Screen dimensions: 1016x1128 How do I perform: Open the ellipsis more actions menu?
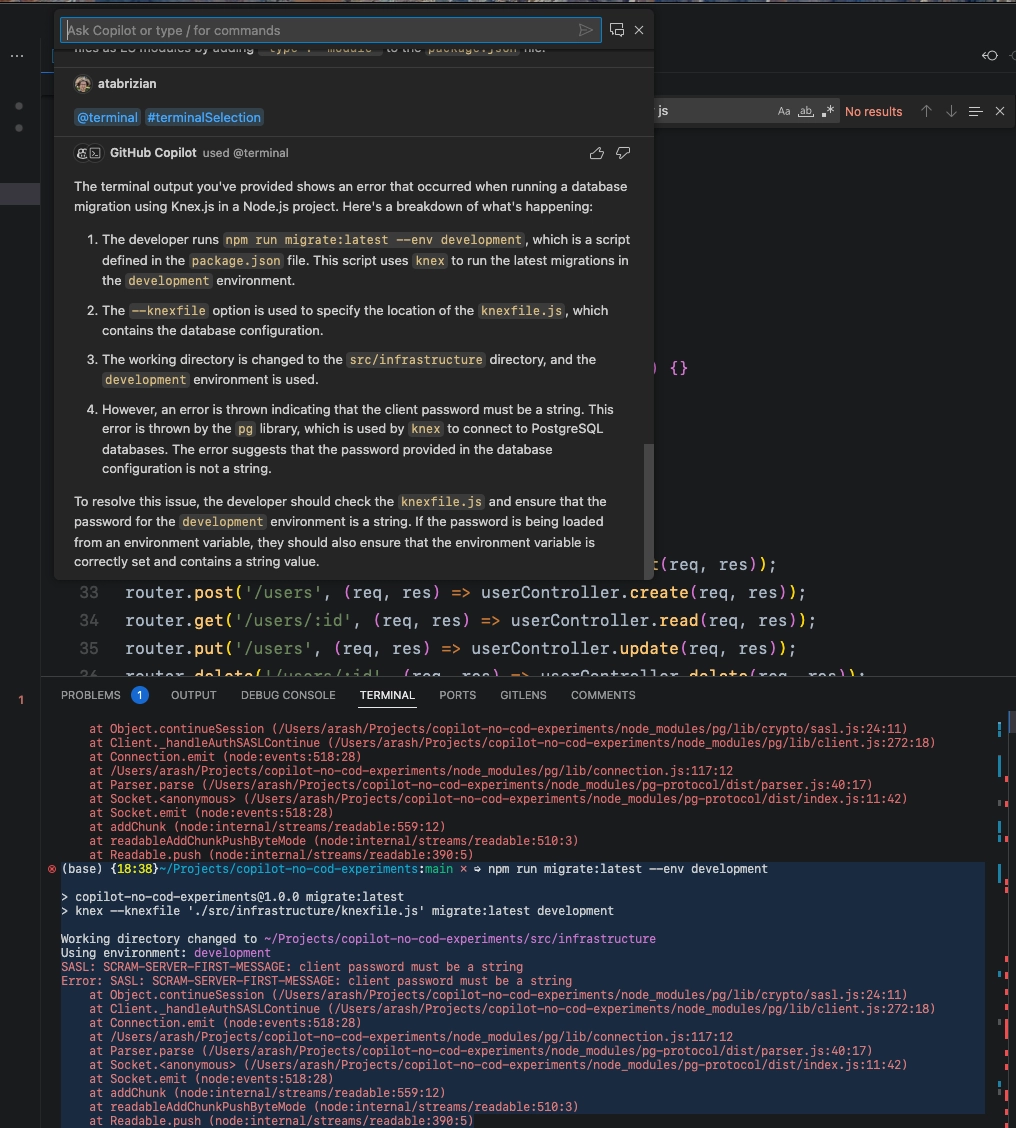click(17, 56)
